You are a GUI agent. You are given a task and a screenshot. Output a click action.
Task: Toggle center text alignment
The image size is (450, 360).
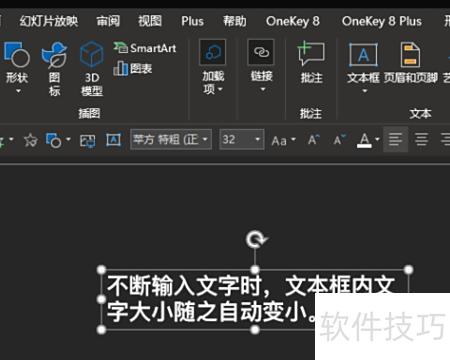[421, 139]
